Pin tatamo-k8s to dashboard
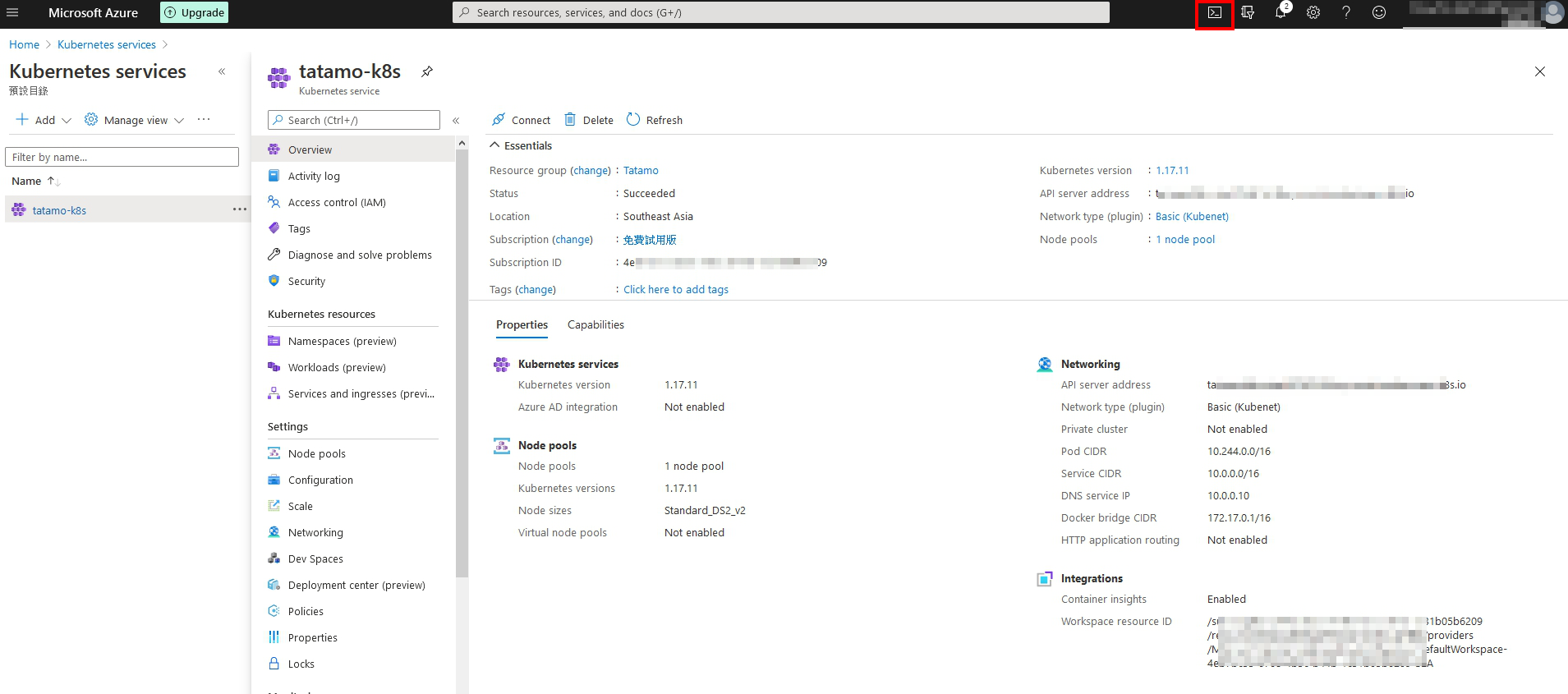The image size is (1568, 694). coord(427,71)
